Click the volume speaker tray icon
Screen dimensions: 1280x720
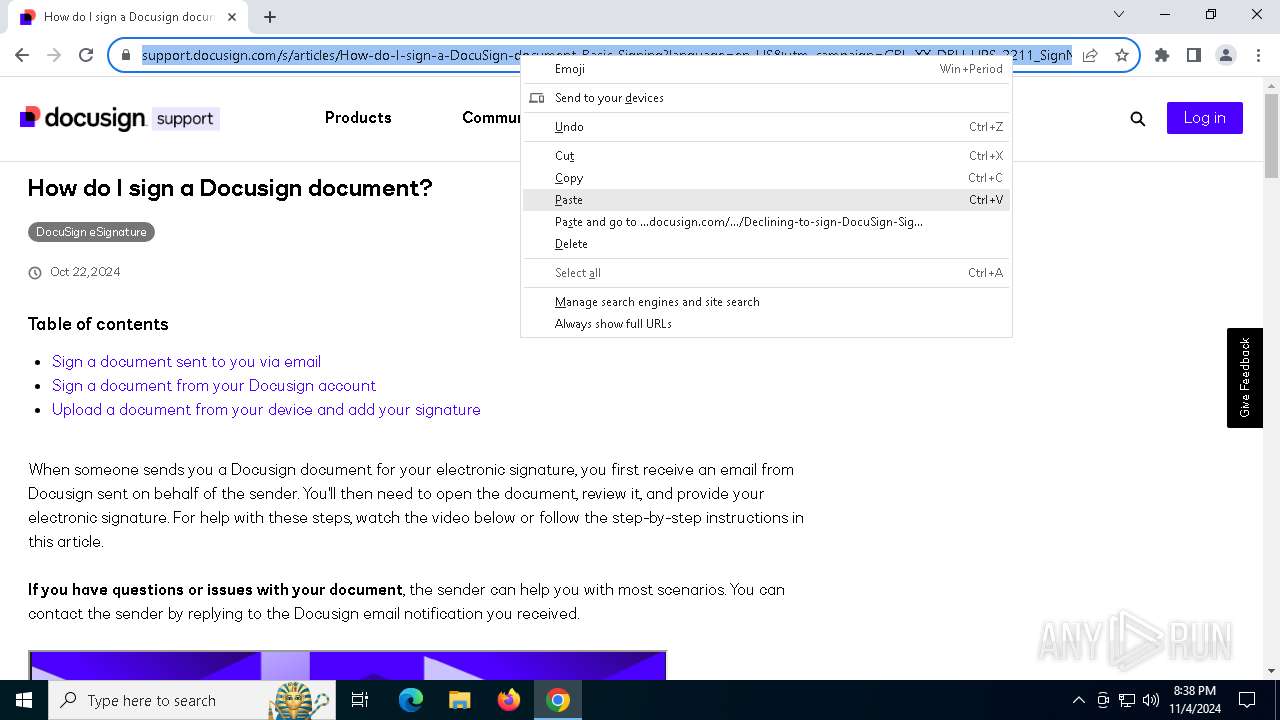click(1151, 700)
